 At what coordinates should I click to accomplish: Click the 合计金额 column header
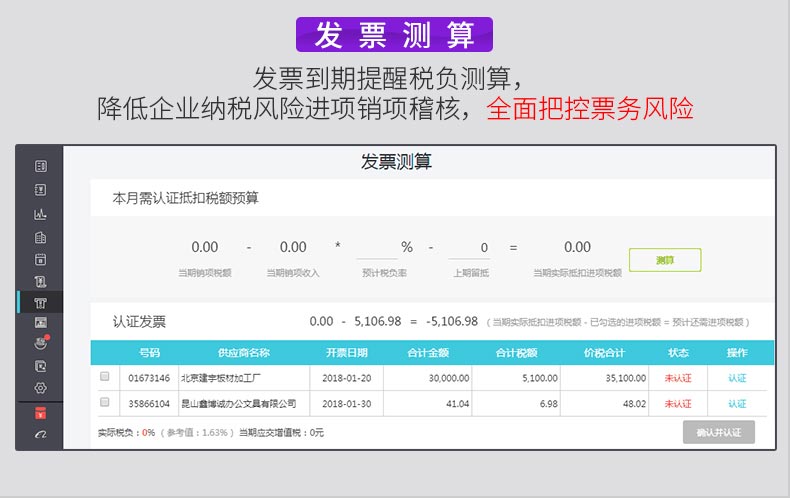click(428, 353)
